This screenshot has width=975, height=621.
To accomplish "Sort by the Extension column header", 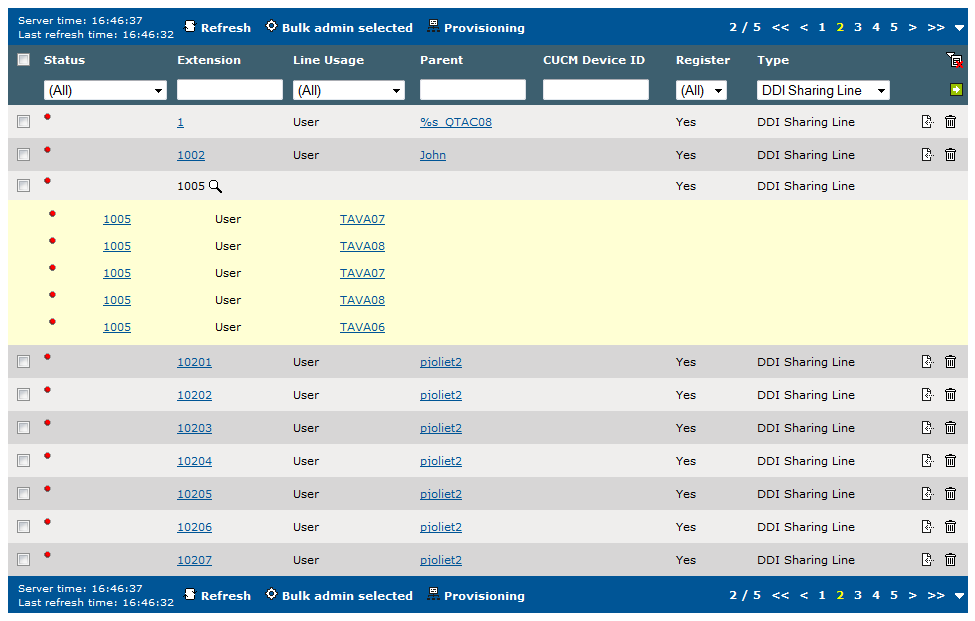I will point(209,60).
